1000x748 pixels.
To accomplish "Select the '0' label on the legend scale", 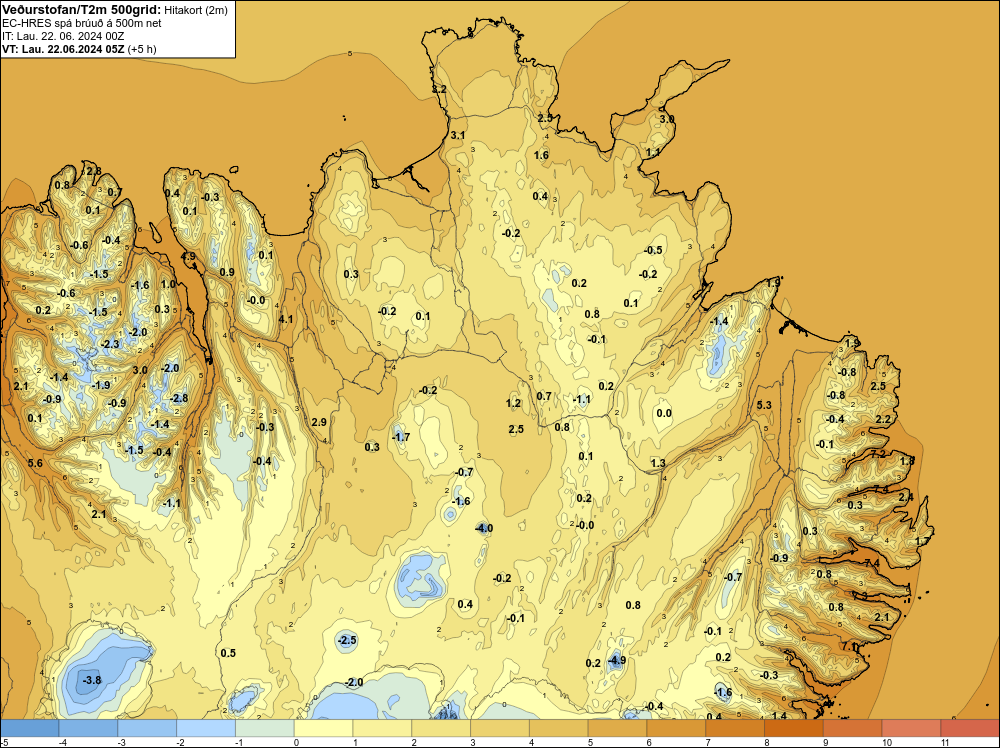I will pyautogui.click(x=296, y=742).
